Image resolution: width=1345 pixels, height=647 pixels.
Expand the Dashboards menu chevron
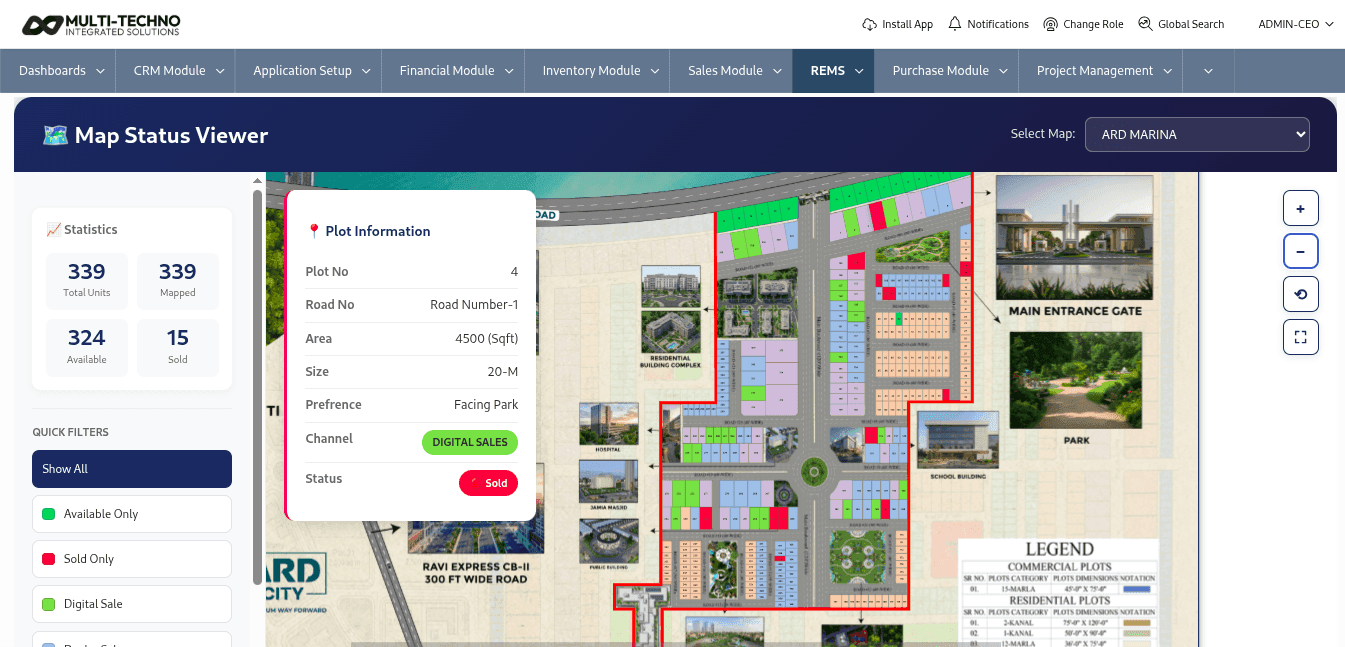point(101,71)
